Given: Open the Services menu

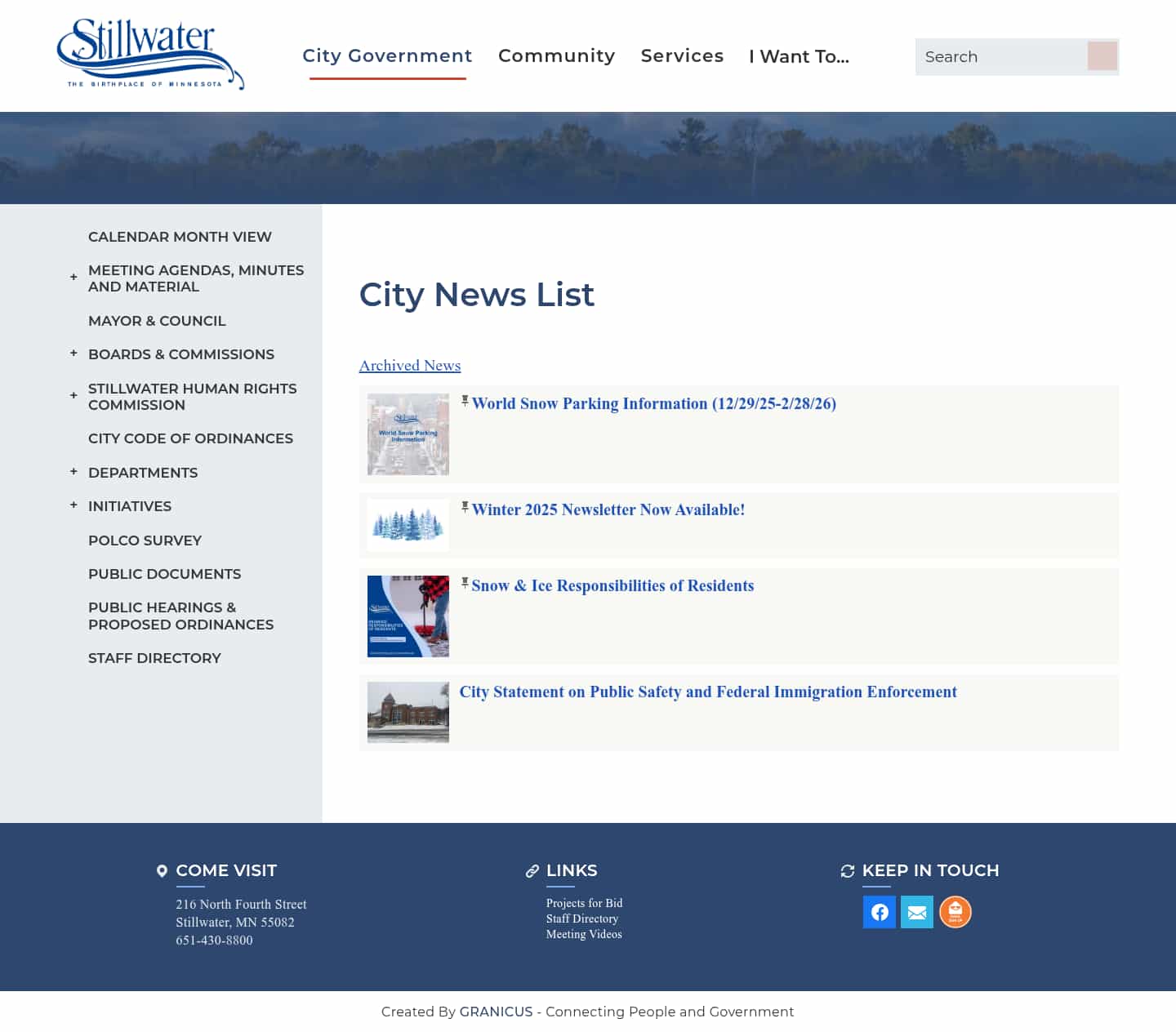Looking at the screenshot, I should pyautogui.click(x=682, y=56).
